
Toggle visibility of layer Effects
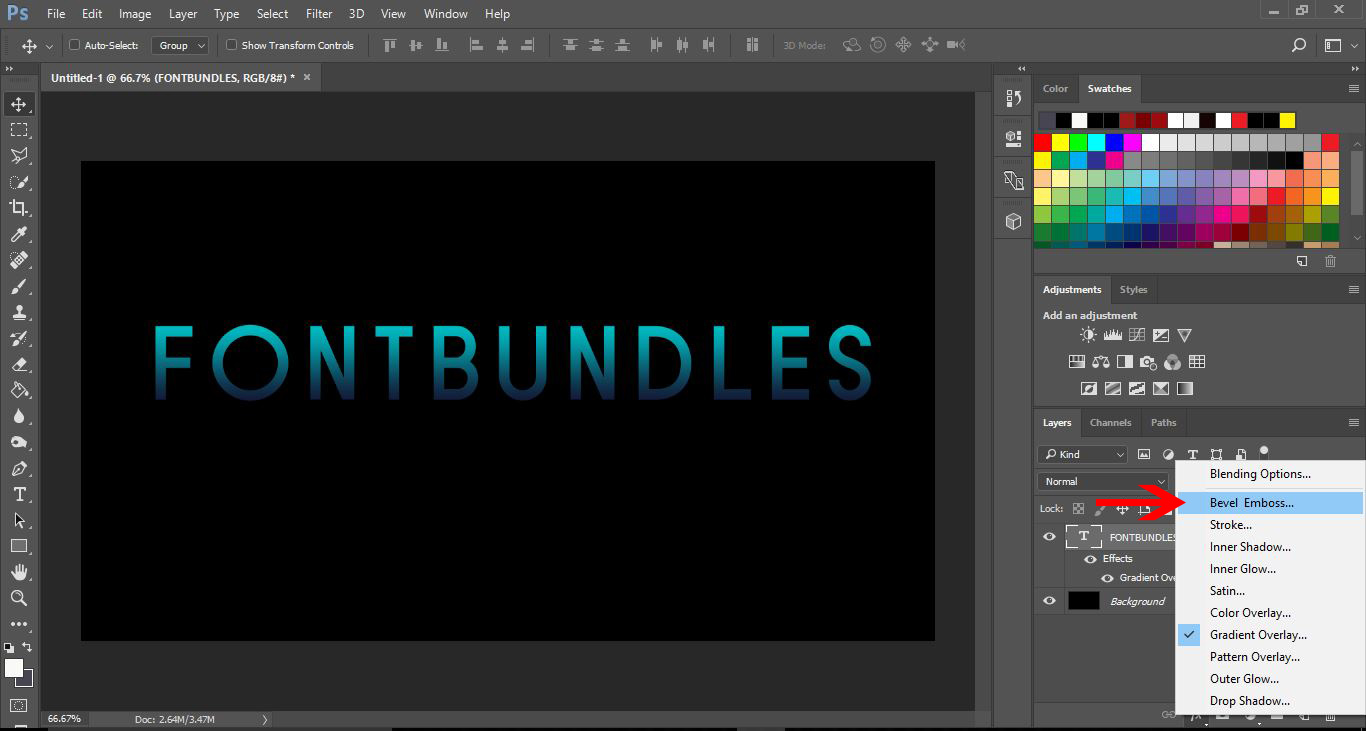click(x=1090, y=559)
